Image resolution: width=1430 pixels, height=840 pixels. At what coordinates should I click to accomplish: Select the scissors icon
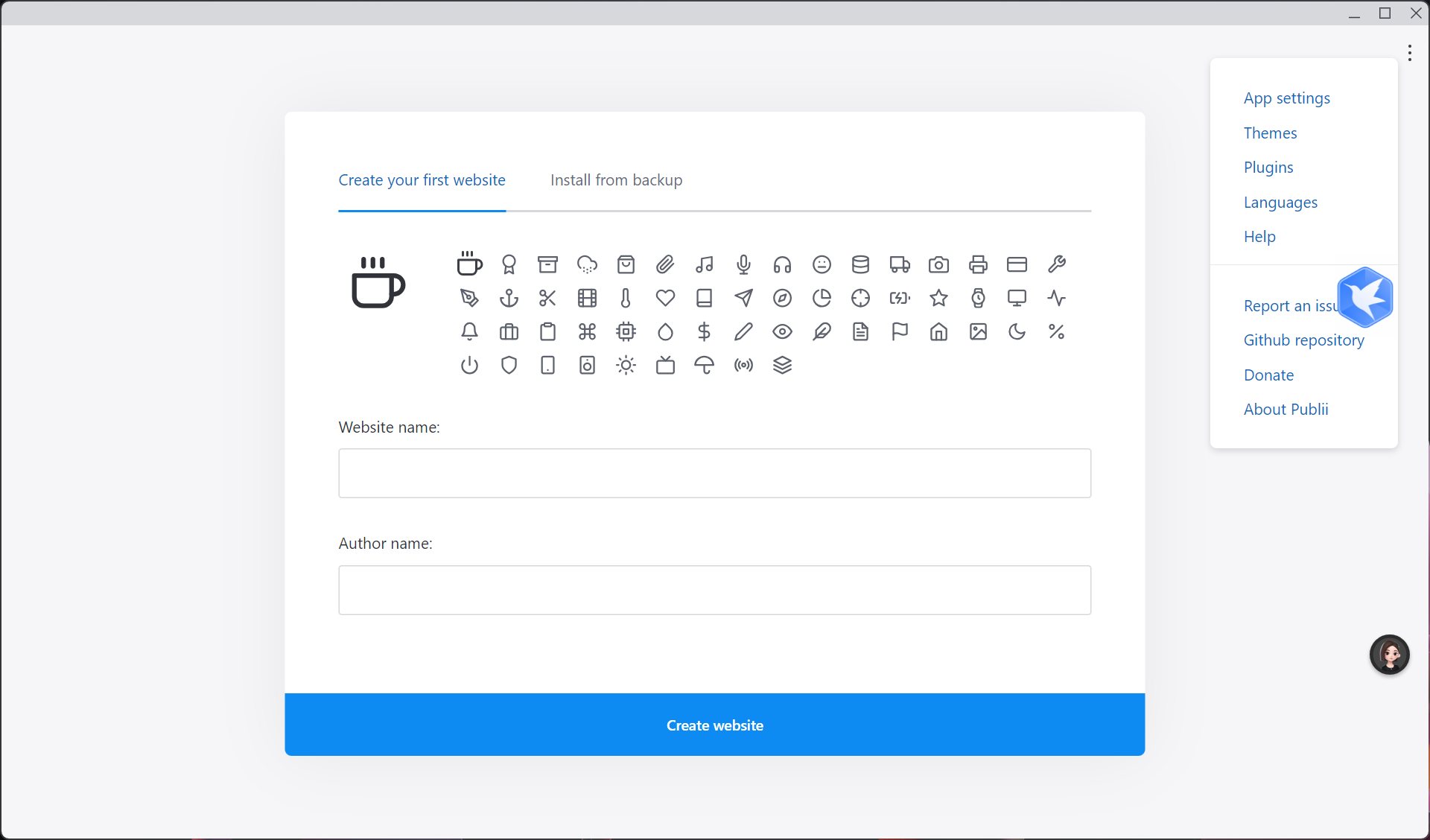pyautogui.click(x=547, y=298)
